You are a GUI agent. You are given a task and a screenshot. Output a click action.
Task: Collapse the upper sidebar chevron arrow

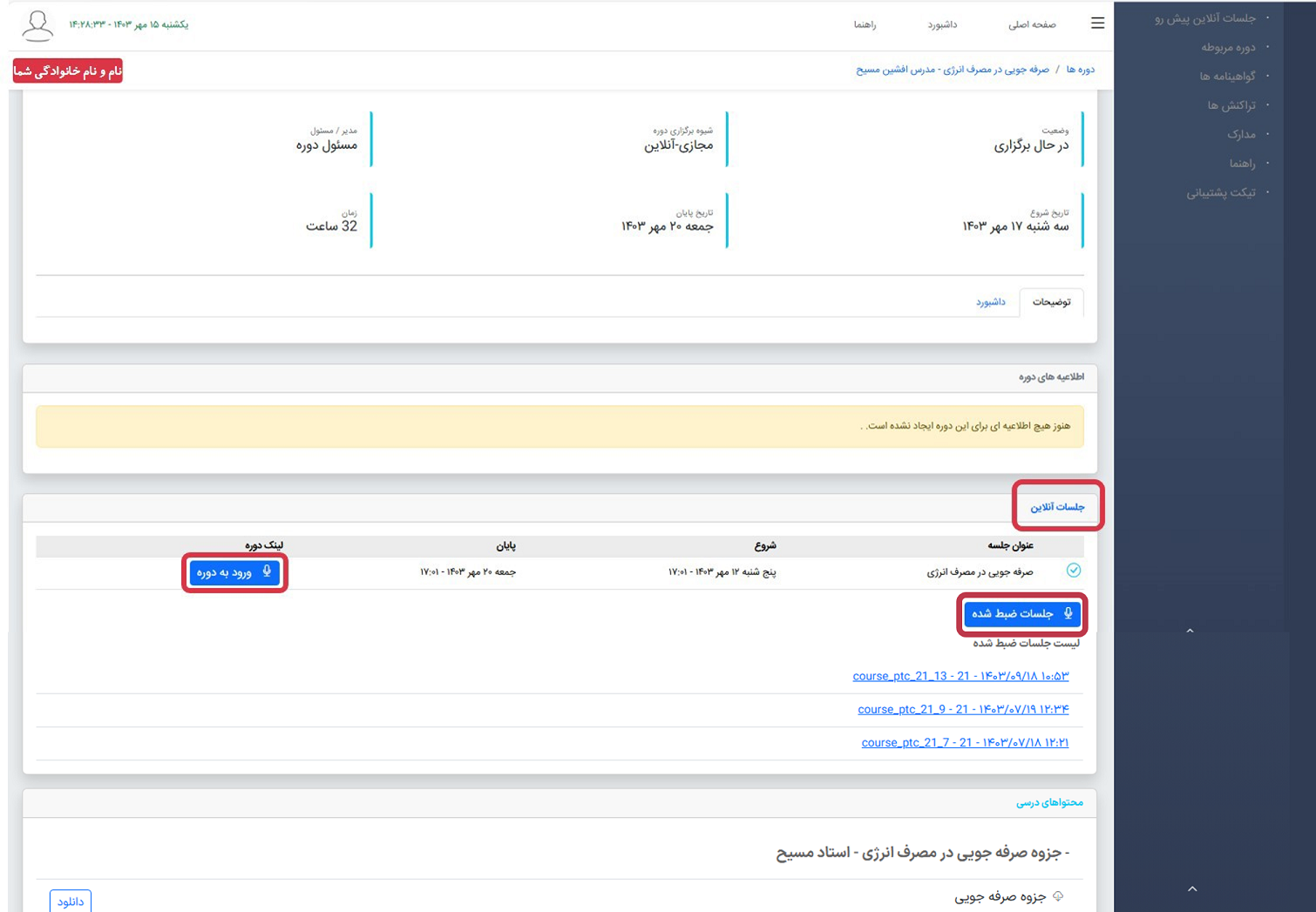(1190, 631)
